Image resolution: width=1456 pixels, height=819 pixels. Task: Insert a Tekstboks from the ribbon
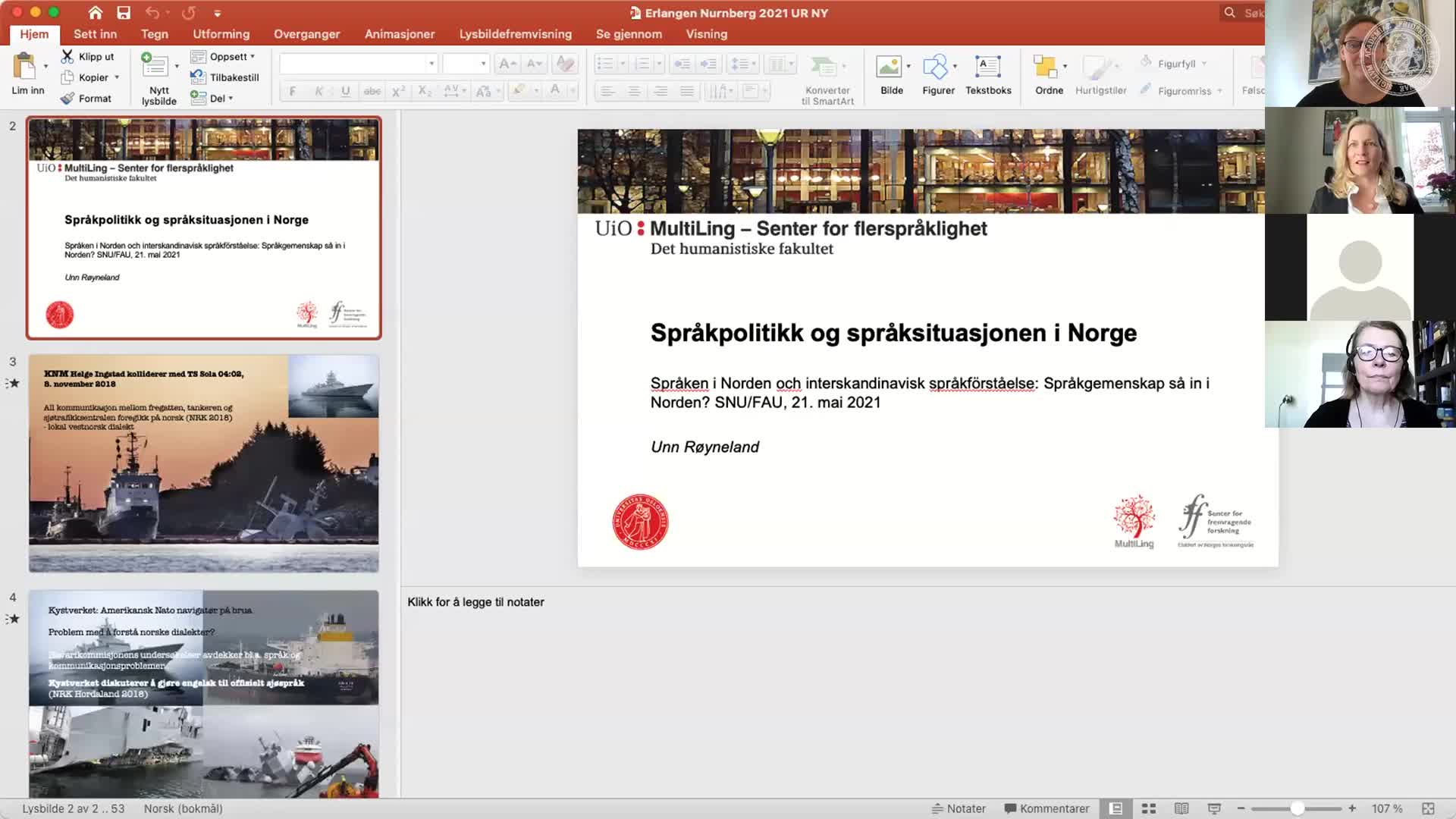[987, 67]
